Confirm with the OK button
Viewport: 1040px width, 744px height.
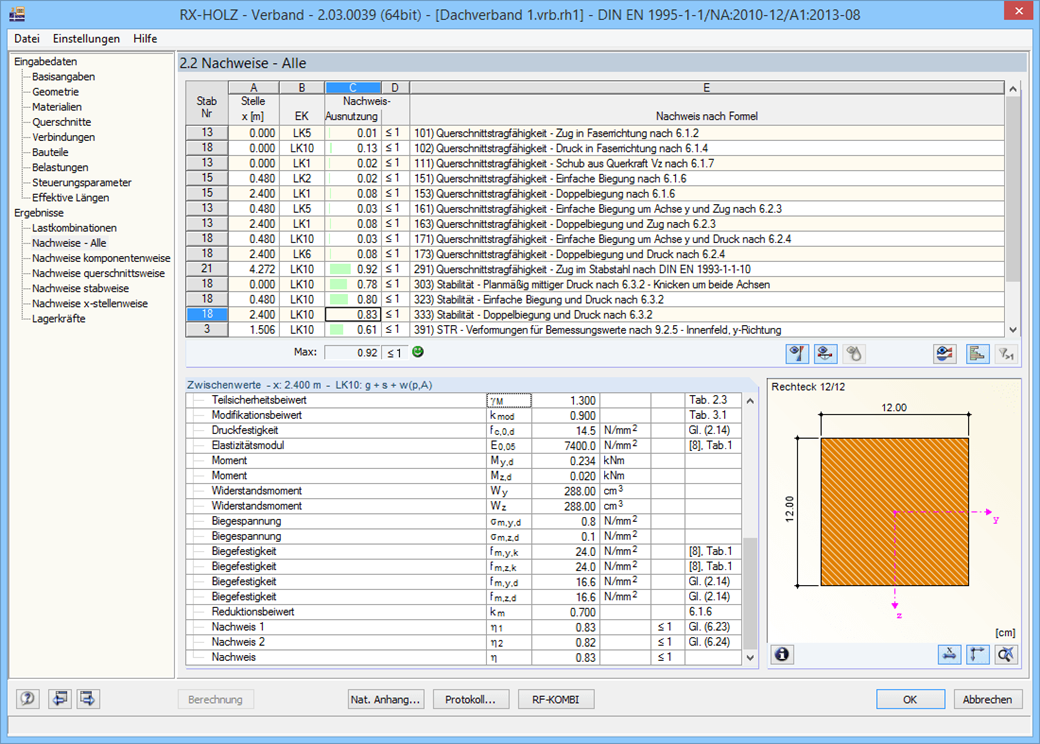(910, 700)
